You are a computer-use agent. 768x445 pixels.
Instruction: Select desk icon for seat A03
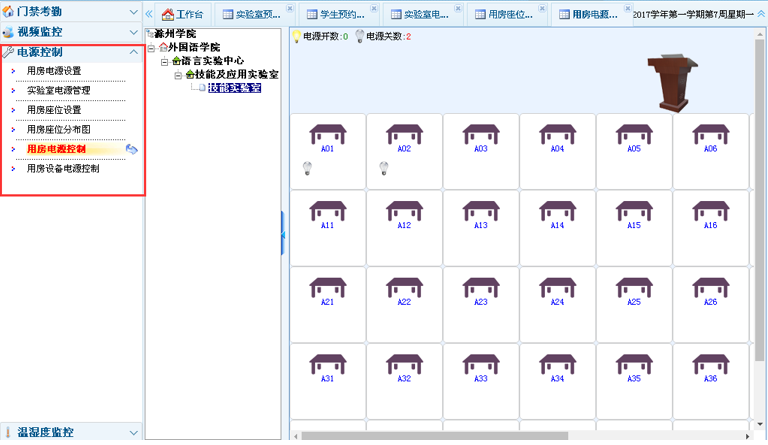(481, 133)
